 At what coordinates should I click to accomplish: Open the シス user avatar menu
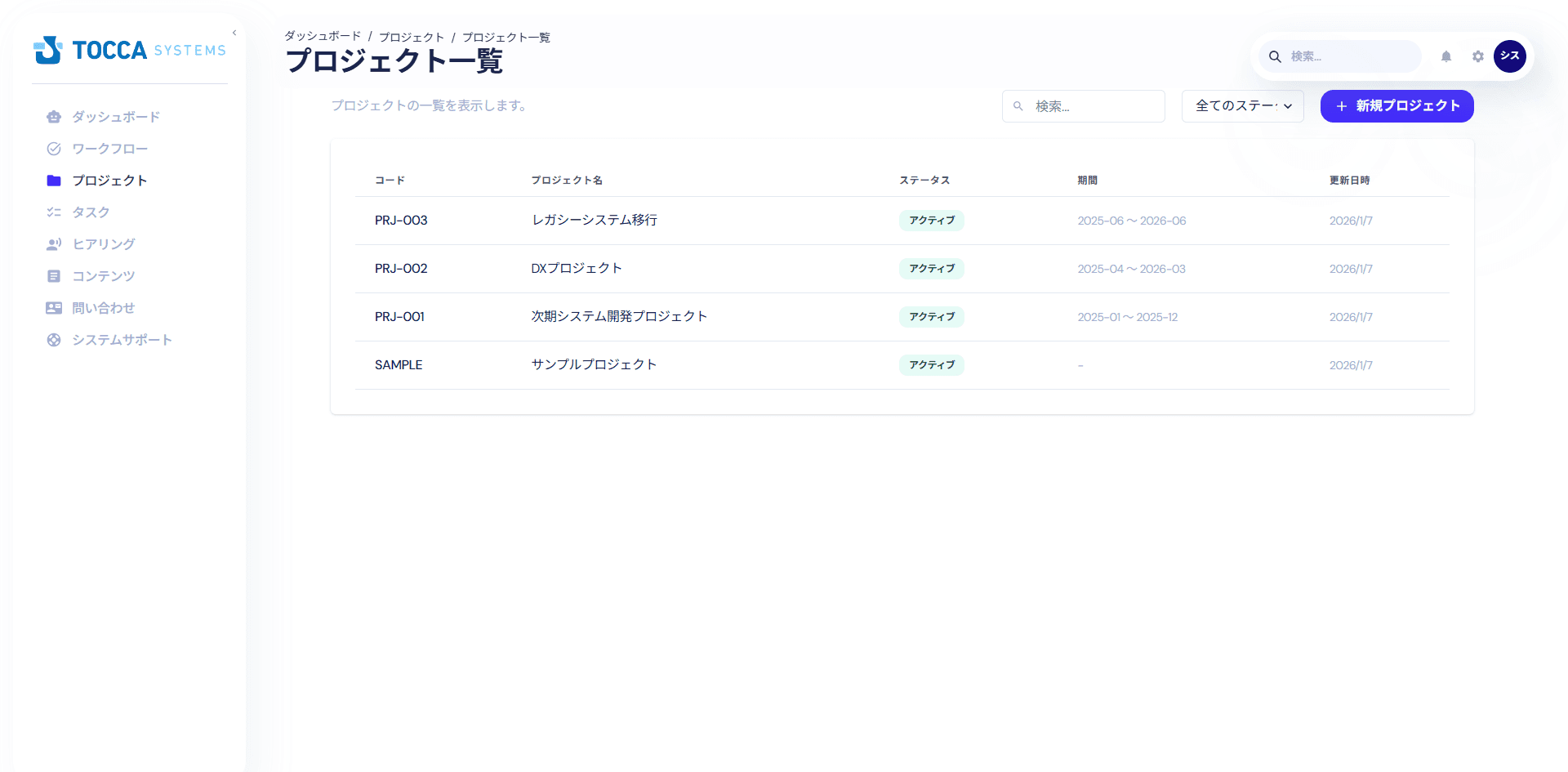[x=1510, y=56]
